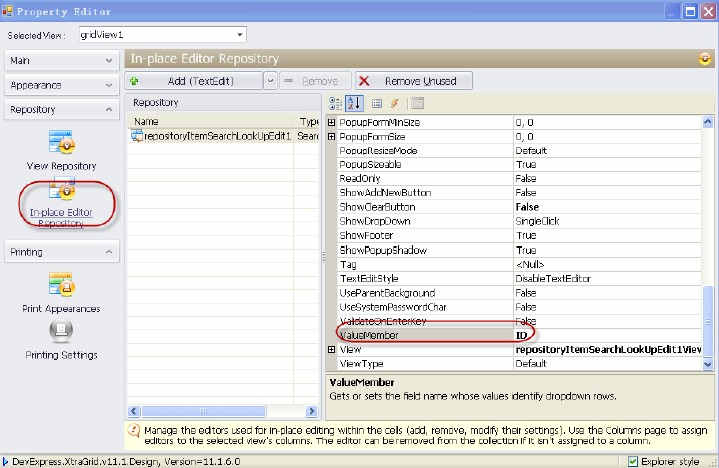Select ShowDropDown property row

pyautogui.click(x=519, y=221)
